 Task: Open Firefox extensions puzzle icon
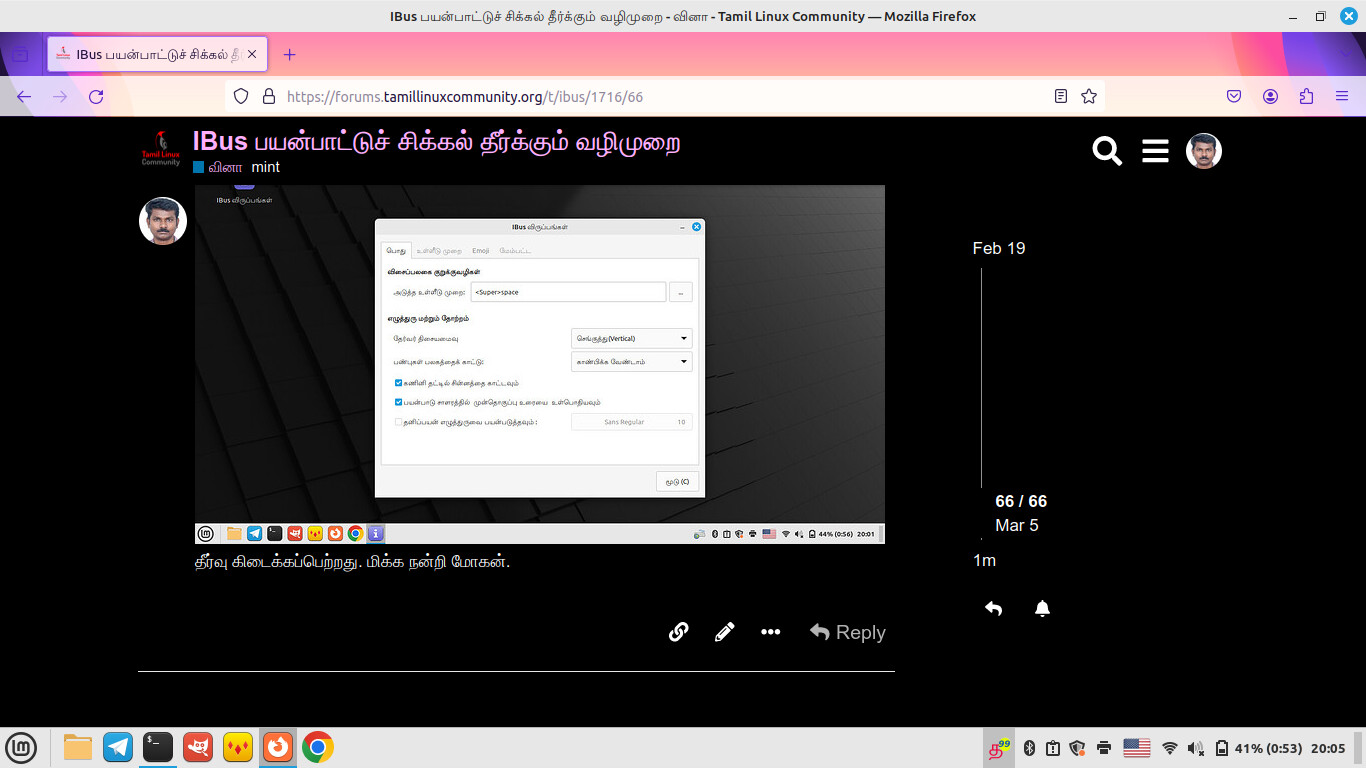click(x=1306, y=96)
